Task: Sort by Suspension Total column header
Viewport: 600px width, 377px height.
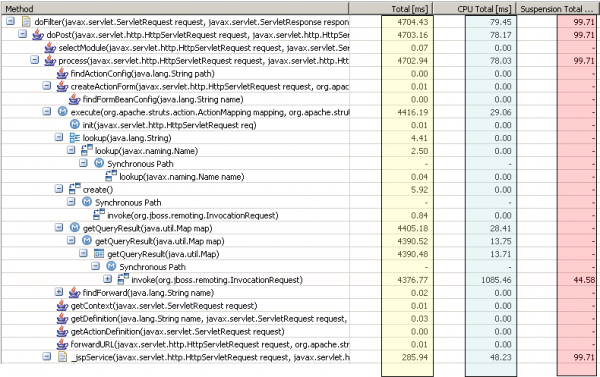Action: click(558, 8)
